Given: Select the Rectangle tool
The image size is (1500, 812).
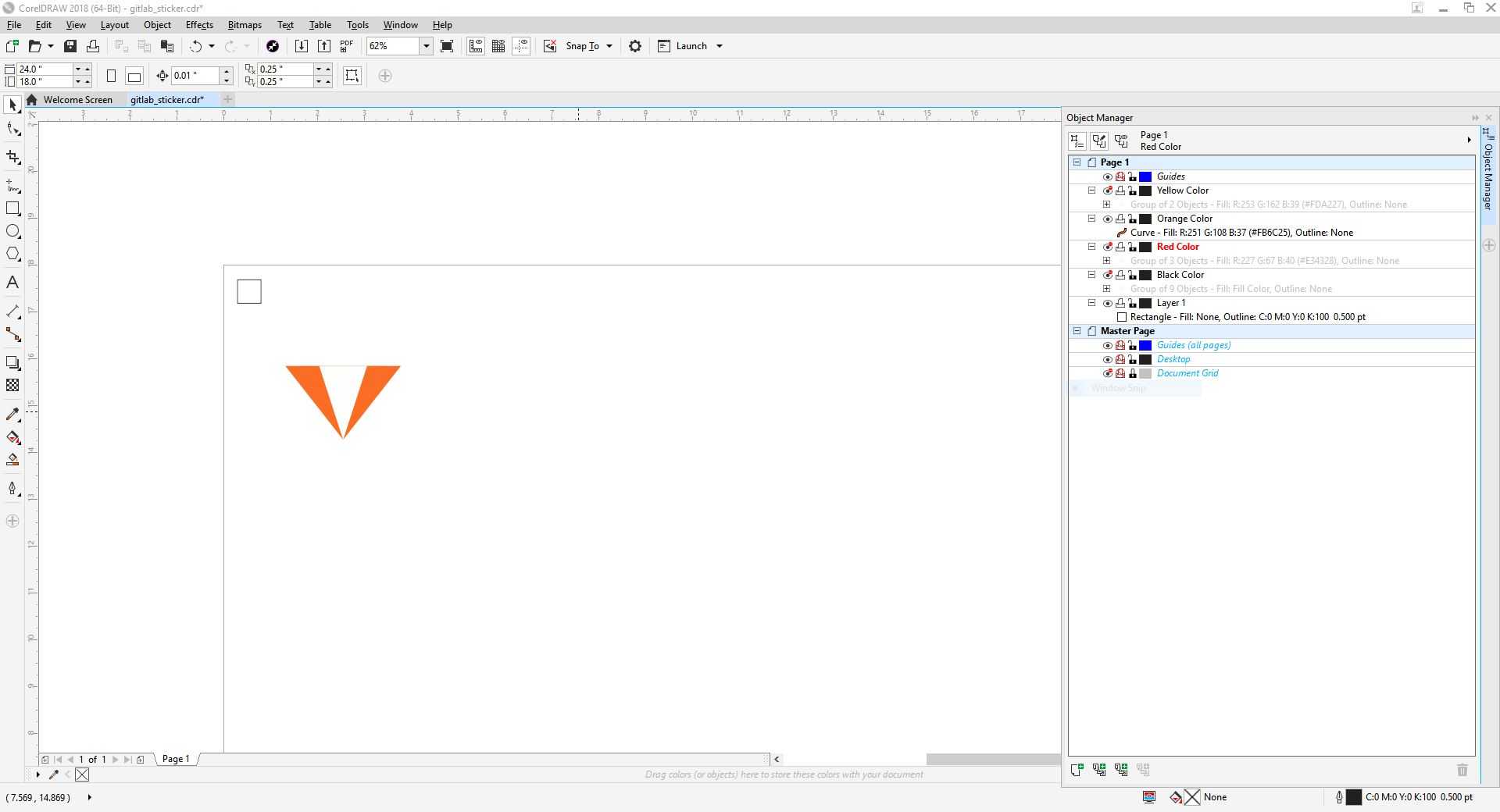Looking at the screenshot, I should click(12, 208).
